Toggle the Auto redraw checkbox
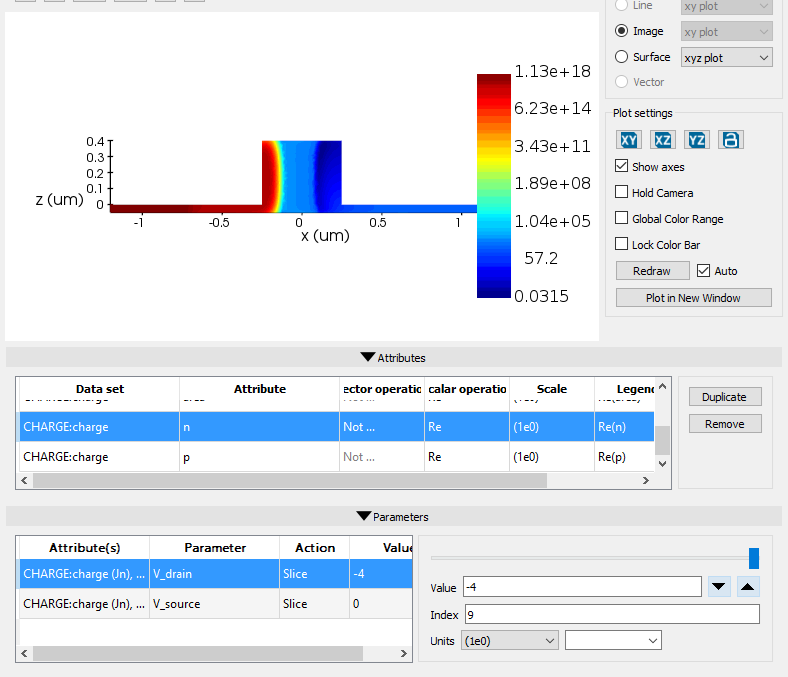Viewport: 788px width, 677px height. click(704, 271)
